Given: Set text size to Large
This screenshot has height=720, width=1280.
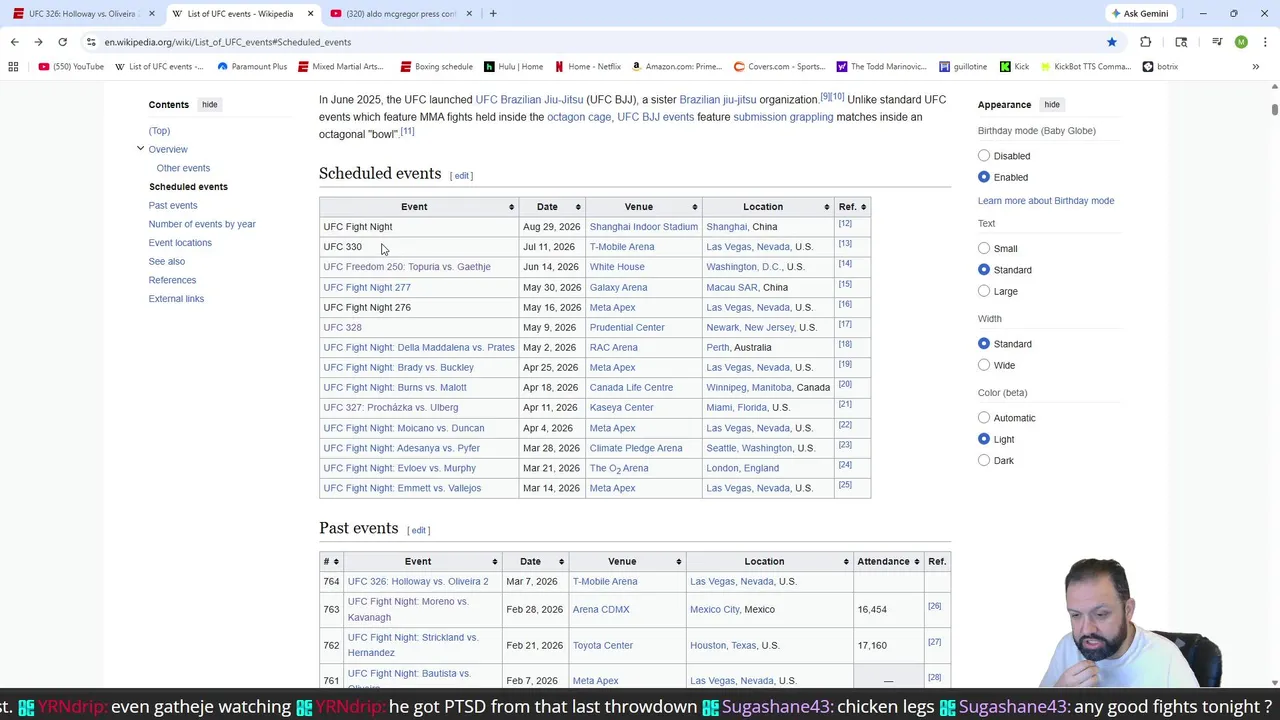Looking at the screenshot, I should (984, 291).
